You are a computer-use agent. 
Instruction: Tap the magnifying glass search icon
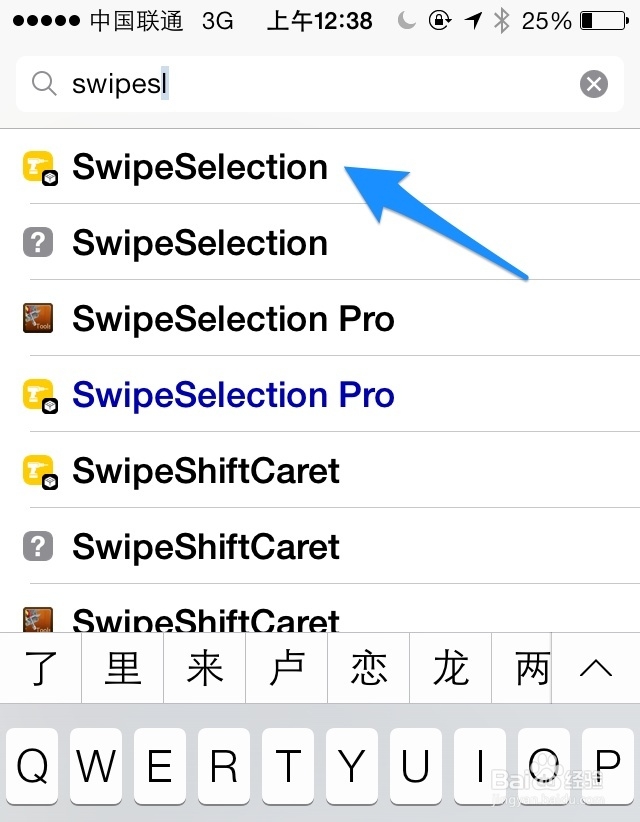(44, 84)
